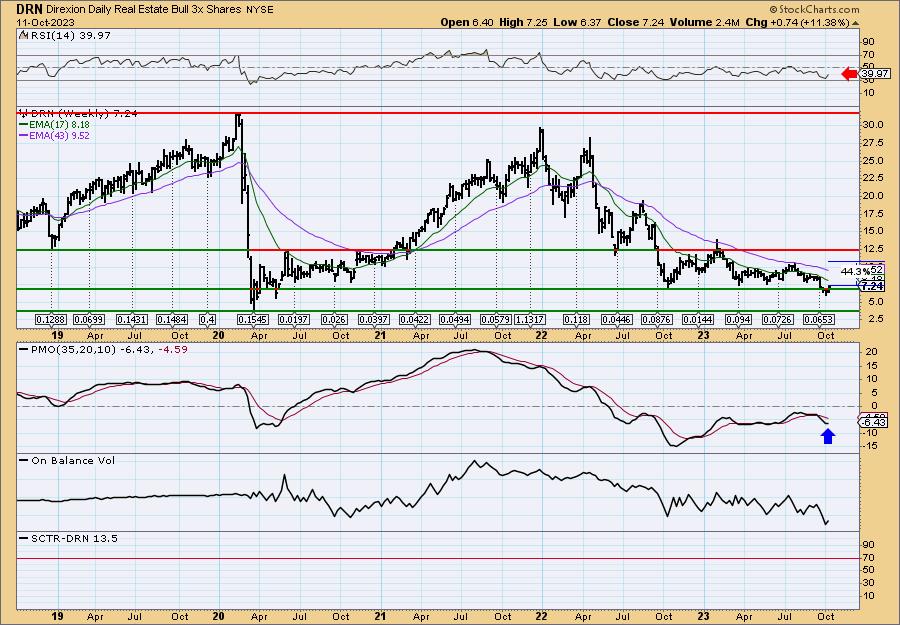Open the StockCharts.com watermark link
This screenshot has height=625, width=900.
coord(814,9)
